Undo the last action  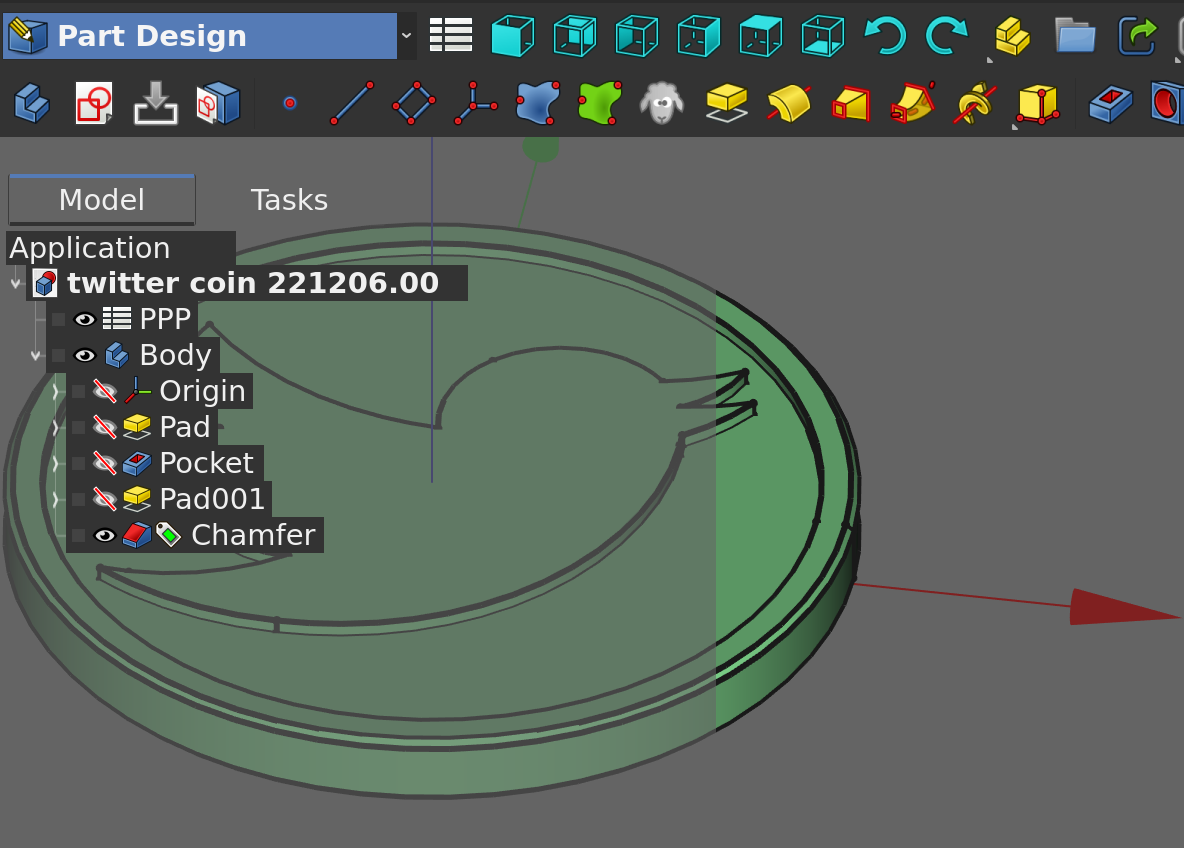click(885, 35)
